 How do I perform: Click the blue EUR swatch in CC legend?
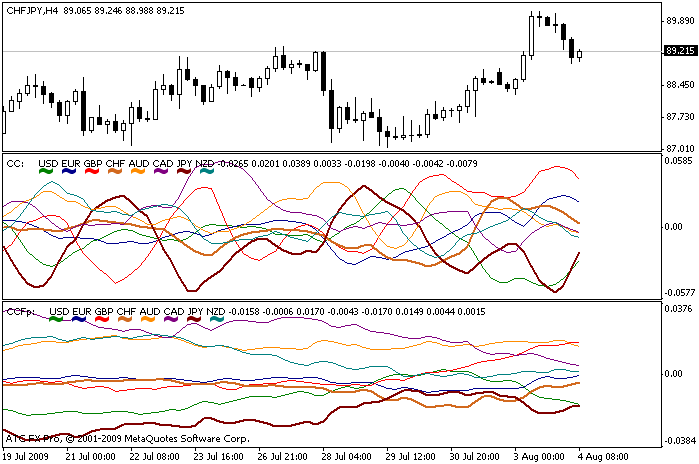coord(69,172)
